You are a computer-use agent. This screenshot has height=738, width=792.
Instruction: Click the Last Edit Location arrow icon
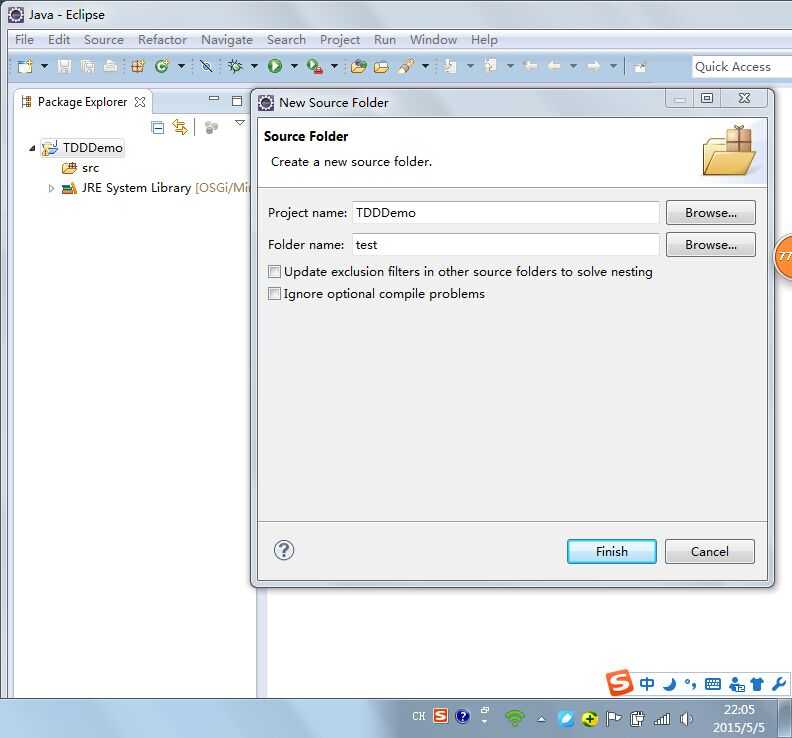[530, 66]
